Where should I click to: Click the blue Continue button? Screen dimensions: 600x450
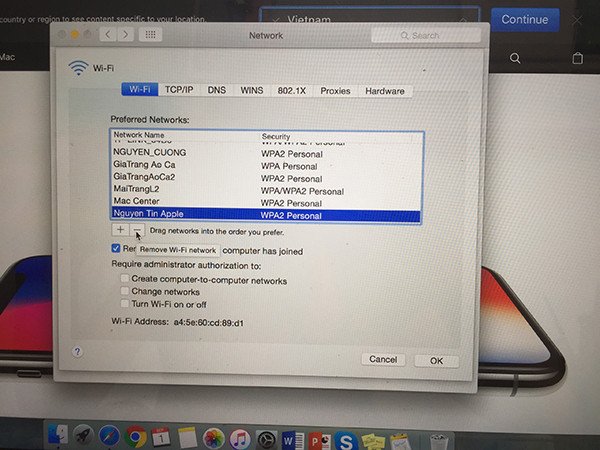(525, 19)
